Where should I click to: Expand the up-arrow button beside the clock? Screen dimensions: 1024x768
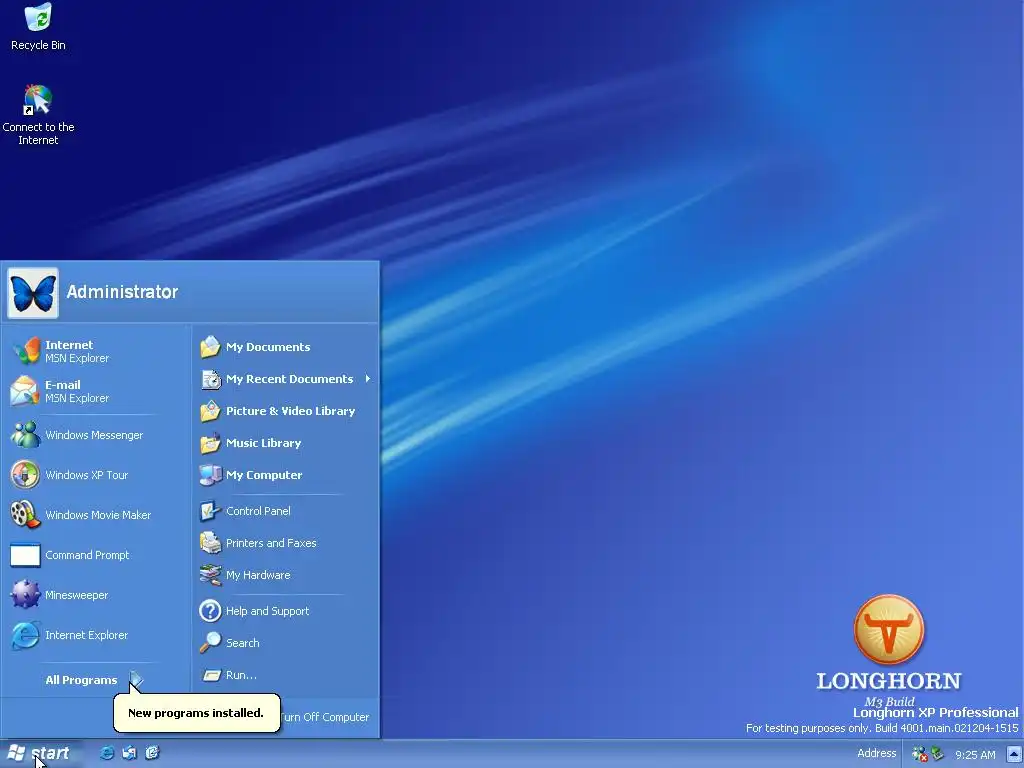(x=1014, y=755)
